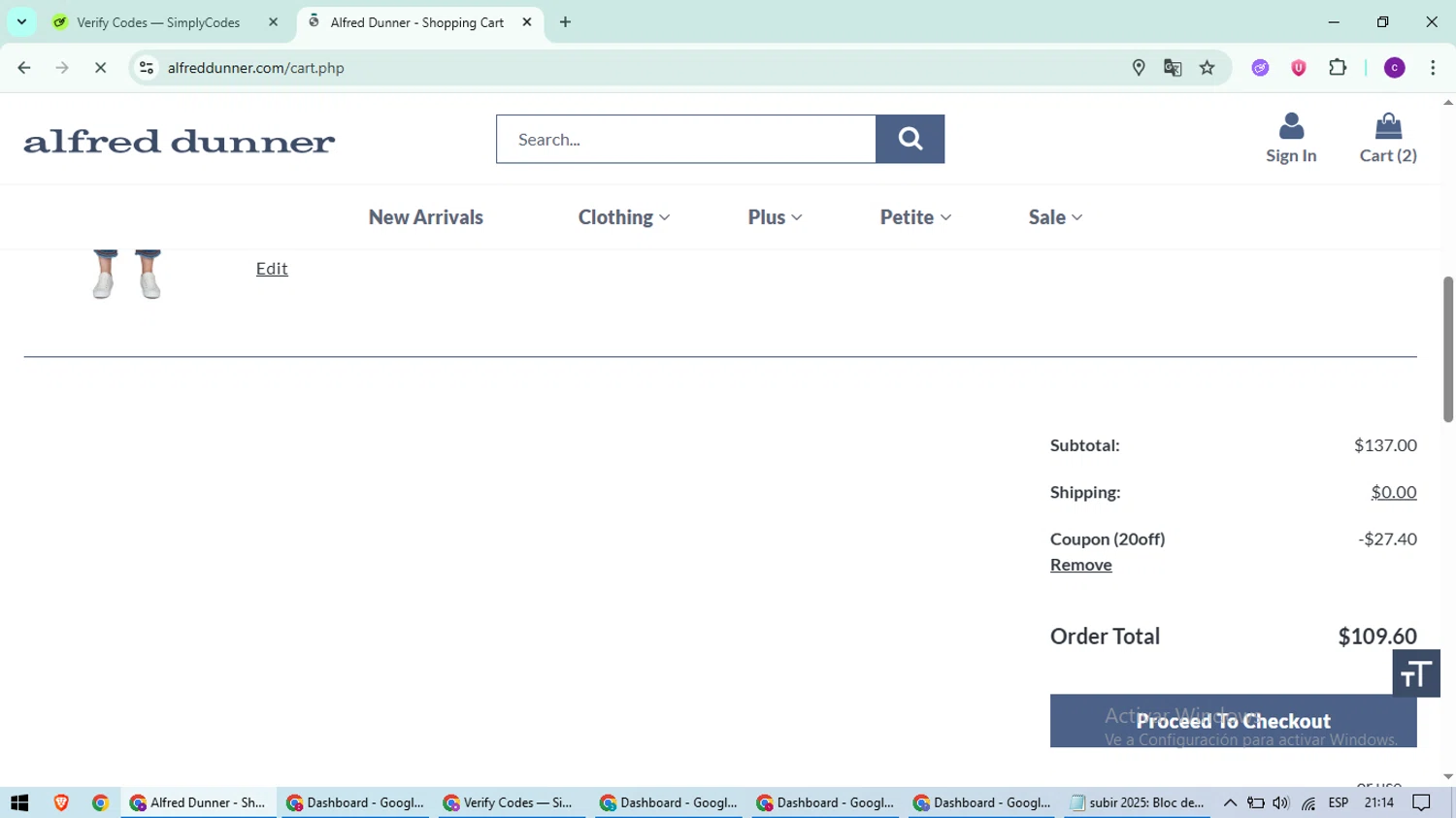Click the Edit link for the cart item
Screen dimensions: 1456x818
click(x=272, y=269)
